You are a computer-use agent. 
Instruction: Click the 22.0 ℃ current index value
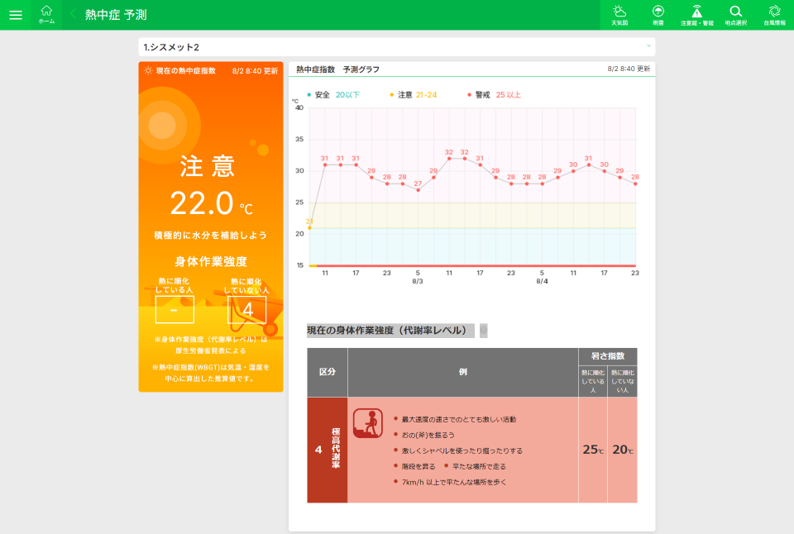click(211, 203)
